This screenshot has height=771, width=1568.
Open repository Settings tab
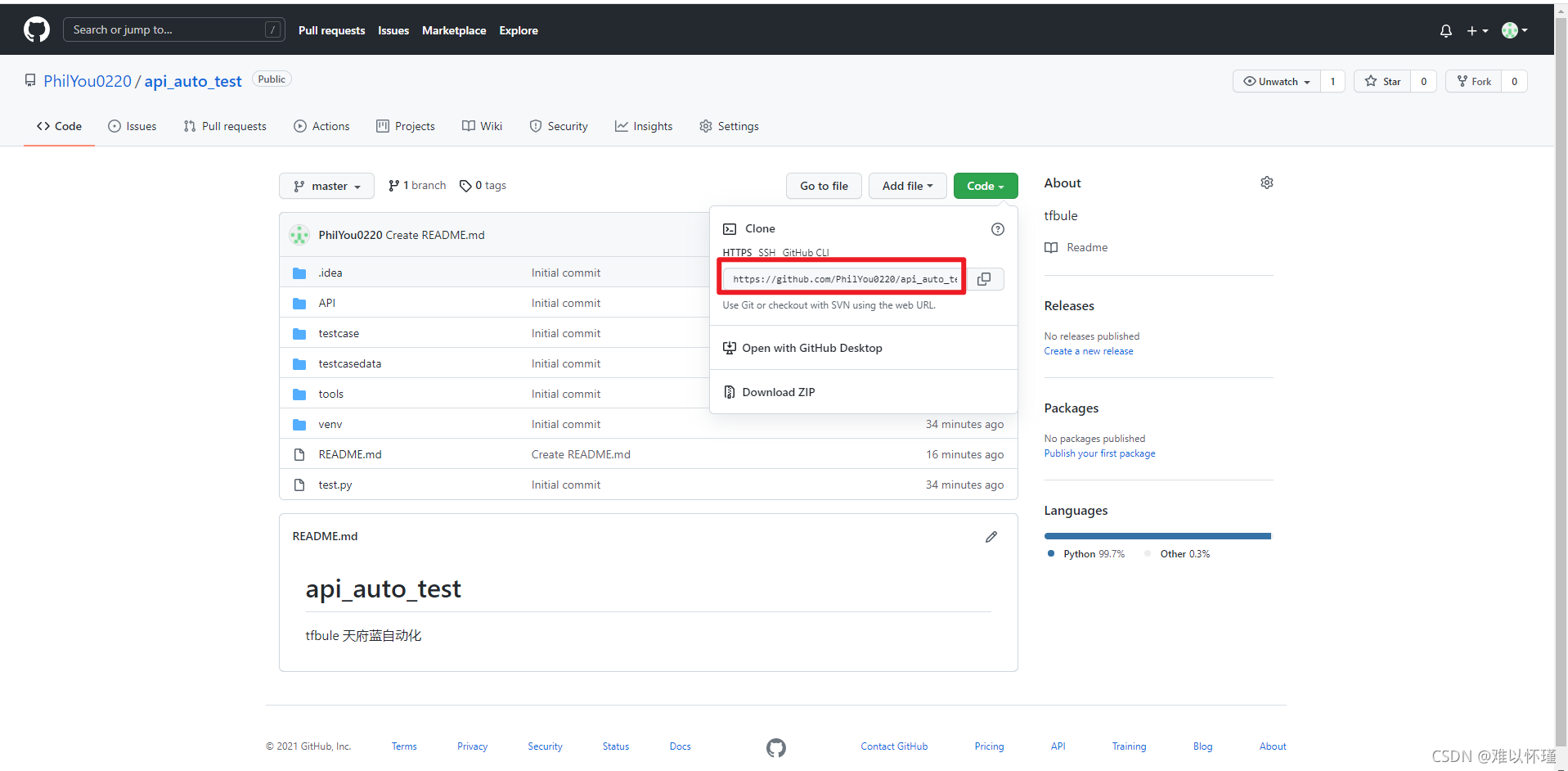coord(730,126)
